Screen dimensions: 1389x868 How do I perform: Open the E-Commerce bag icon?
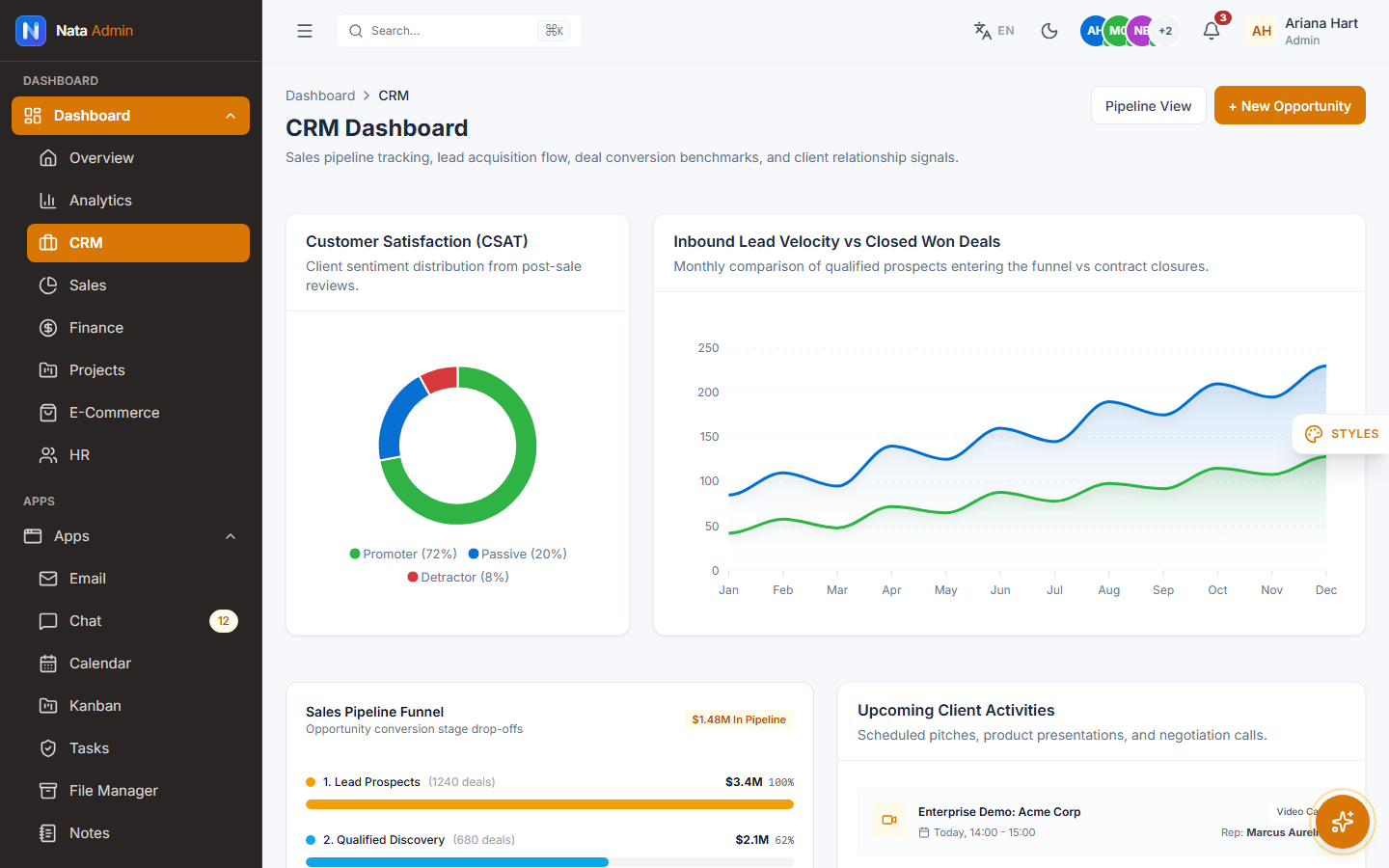pyautogui.click(x=48, y=413)
